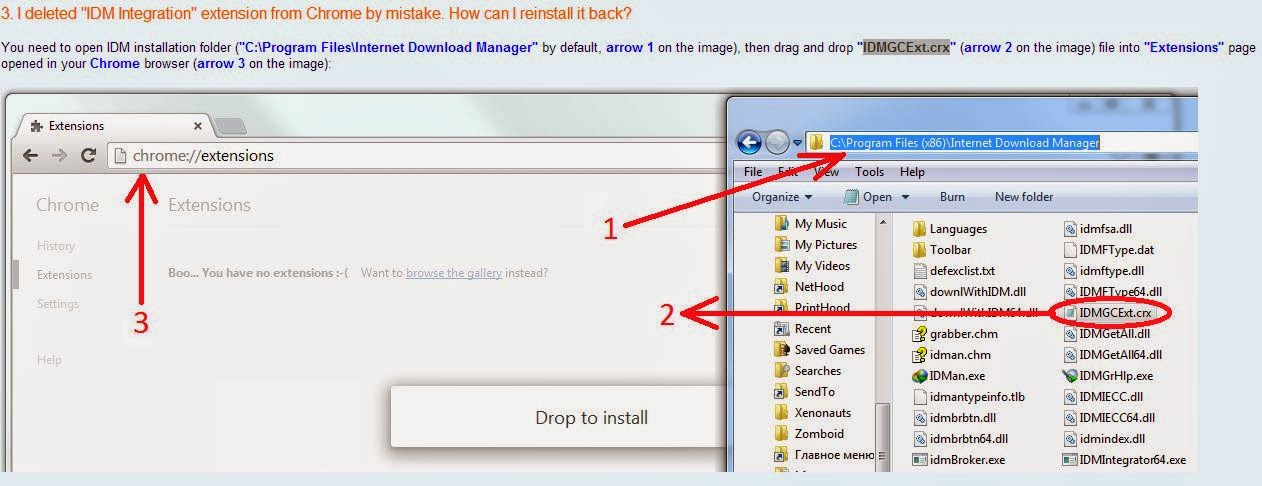The width and height of the screenshot is (1262, 486).
Task: Select IDMIECC64.dll file icon
Action: point(1070,418)
